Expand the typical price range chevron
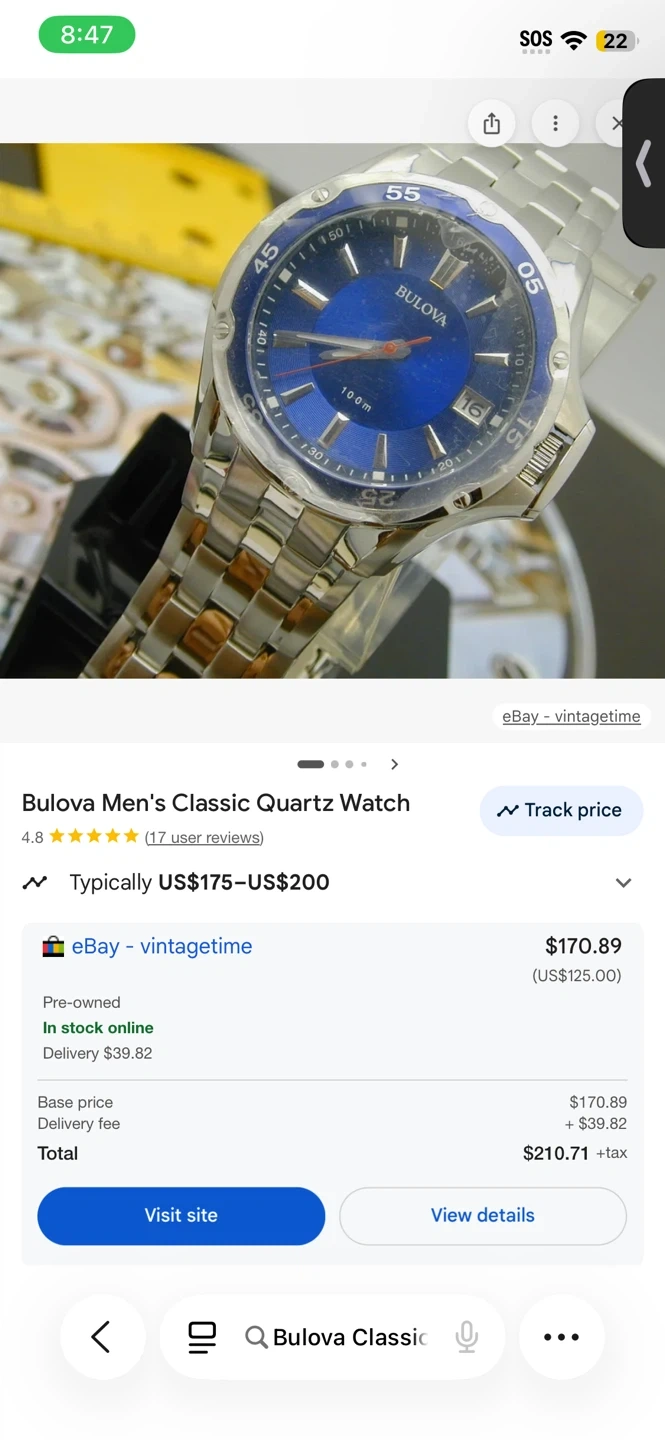The image size is (665, 1440). (x=624, y=883)
